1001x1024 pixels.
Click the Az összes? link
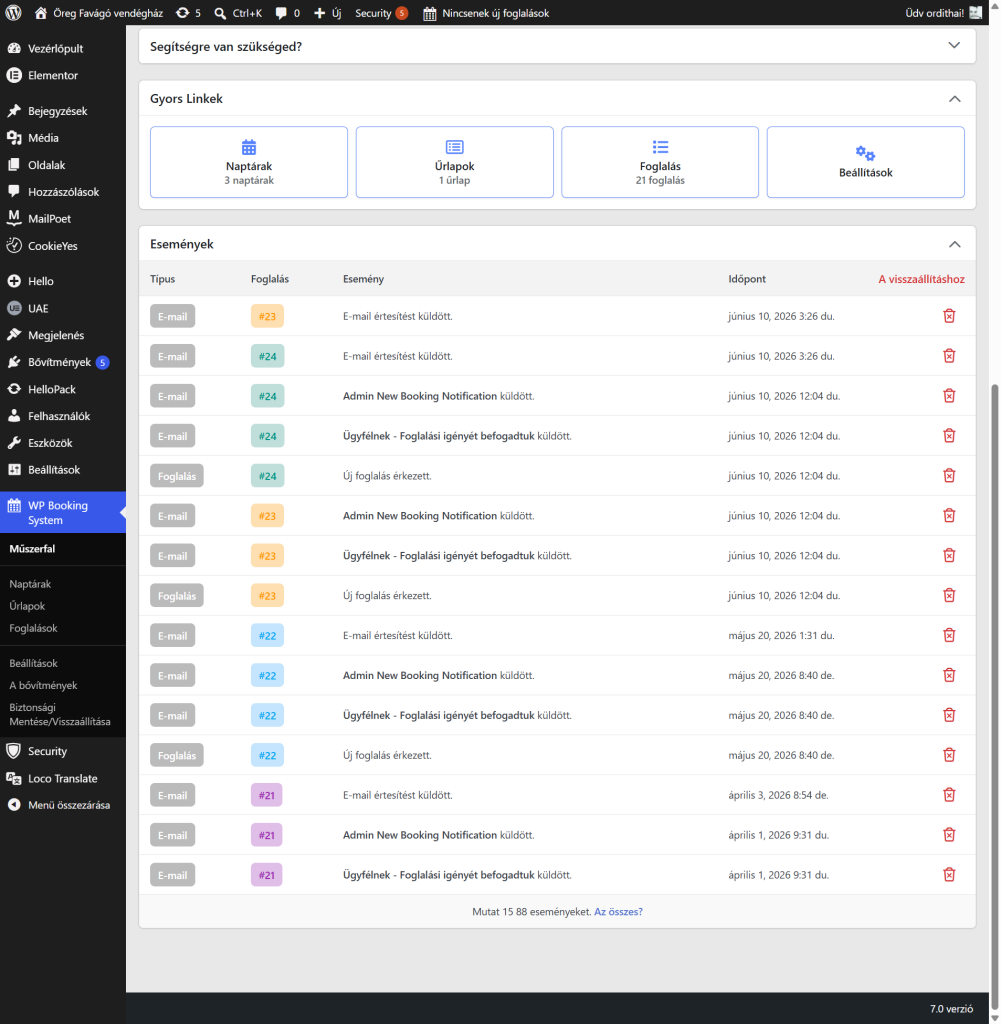click(618, 912)
